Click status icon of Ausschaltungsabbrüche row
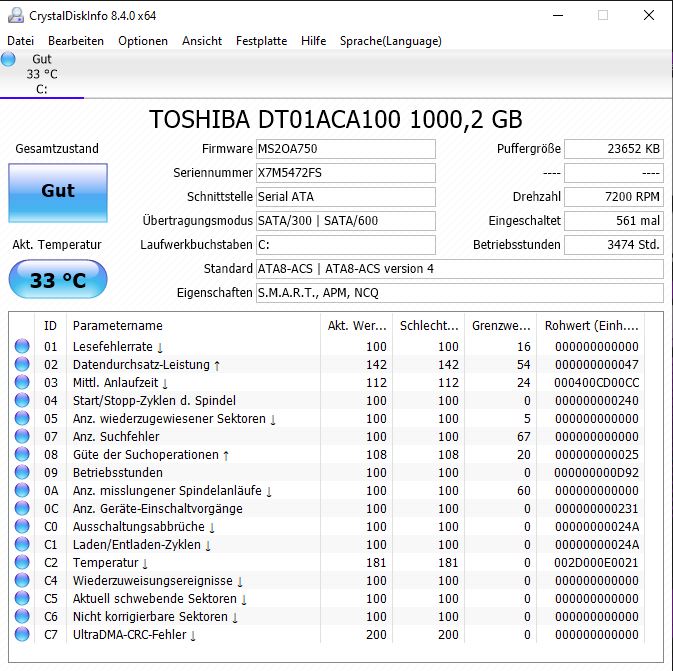Screen dimensions: 673x671 [x=22, y=526]
